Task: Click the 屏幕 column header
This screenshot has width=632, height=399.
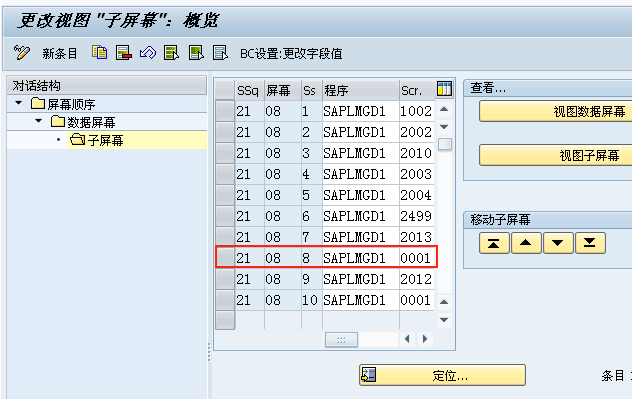Action: 283,90
